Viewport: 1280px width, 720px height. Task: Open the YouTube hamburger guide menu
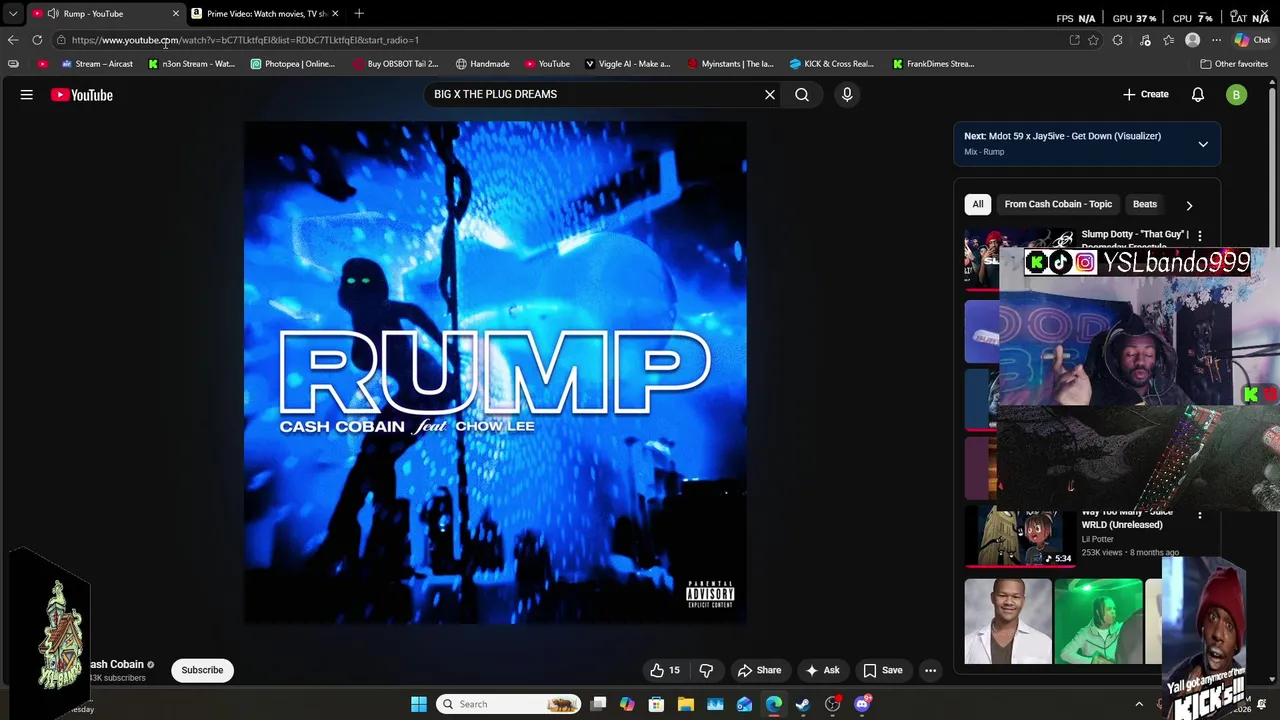click(x=27, y=95)
